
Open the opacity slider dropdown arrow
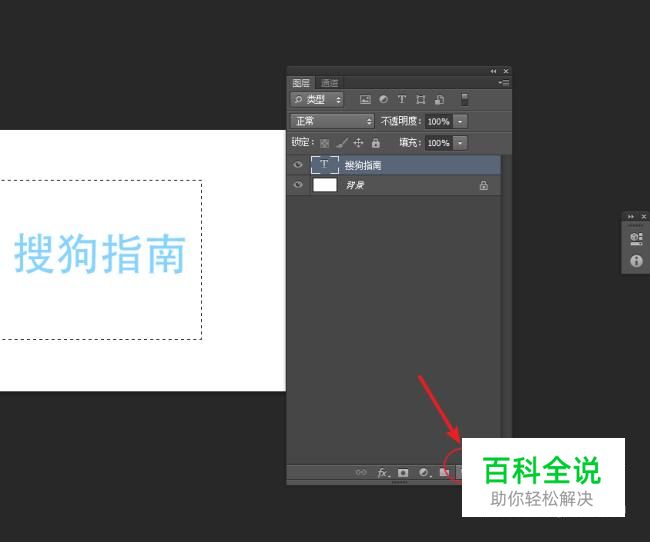pyautogui.click(x=460, y=122)
